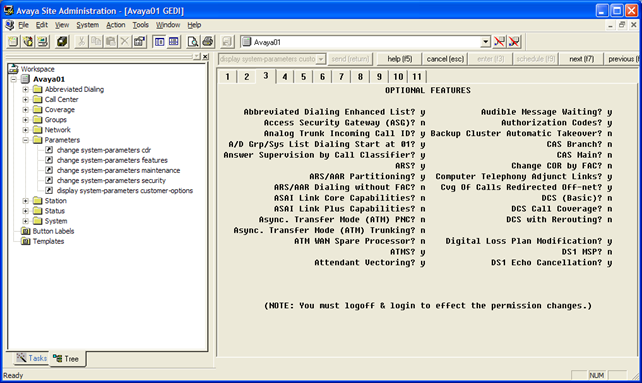
Task: Click the Delete X icon in the toolbar
Action: click(124, 41)
